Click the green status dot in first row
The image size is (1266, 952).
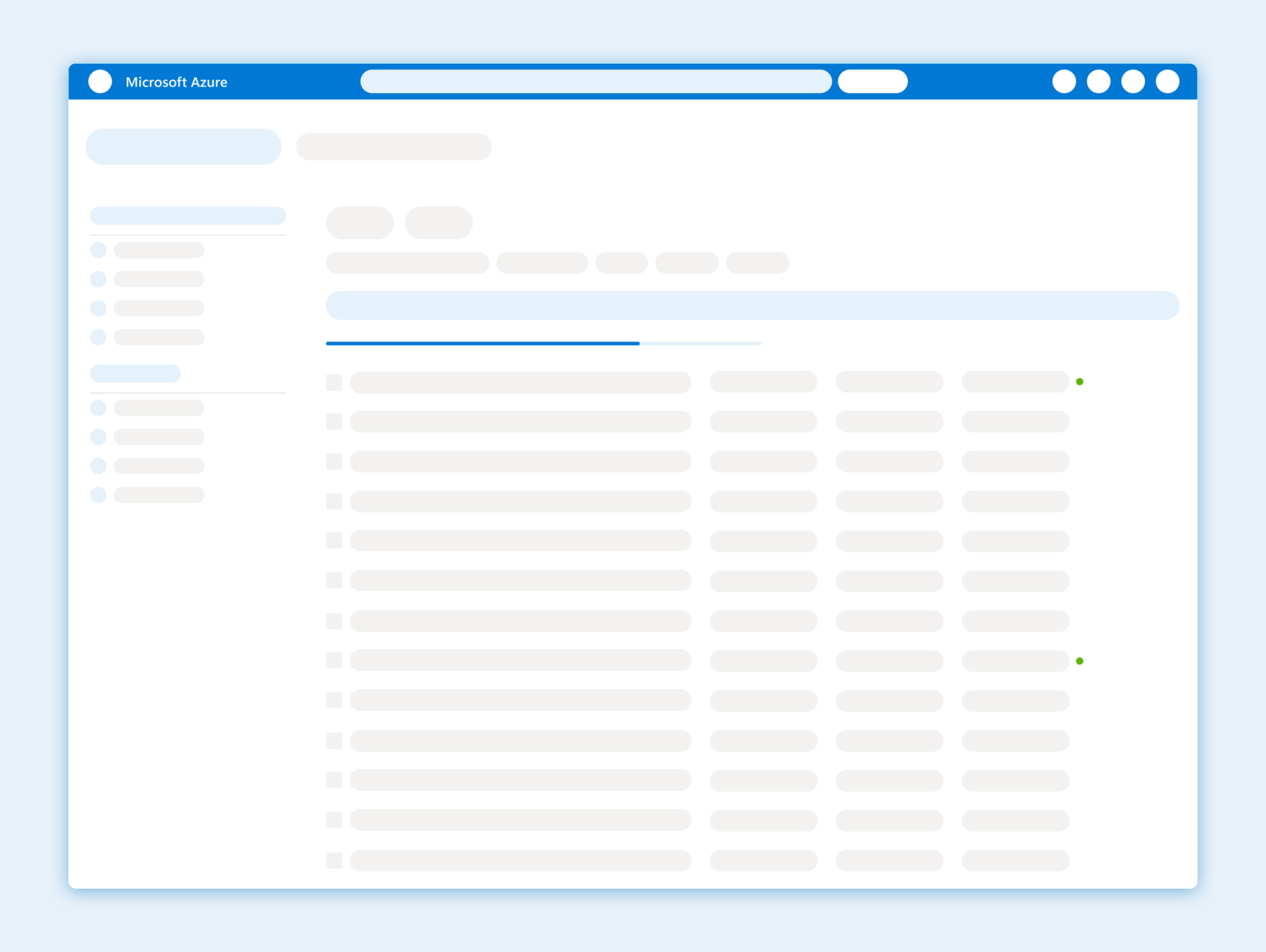point(1079,382)
